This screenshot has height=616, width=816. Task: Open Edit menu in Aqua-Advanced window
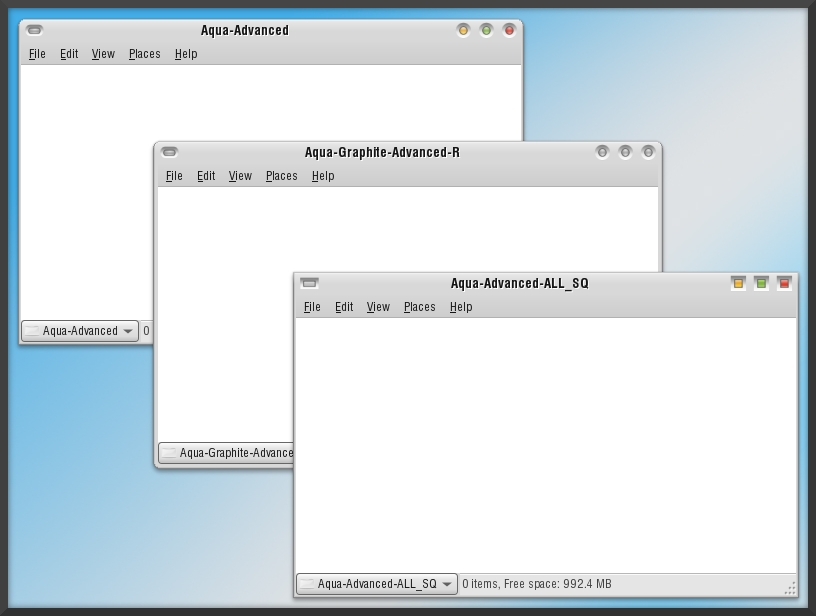coord(69,54)
